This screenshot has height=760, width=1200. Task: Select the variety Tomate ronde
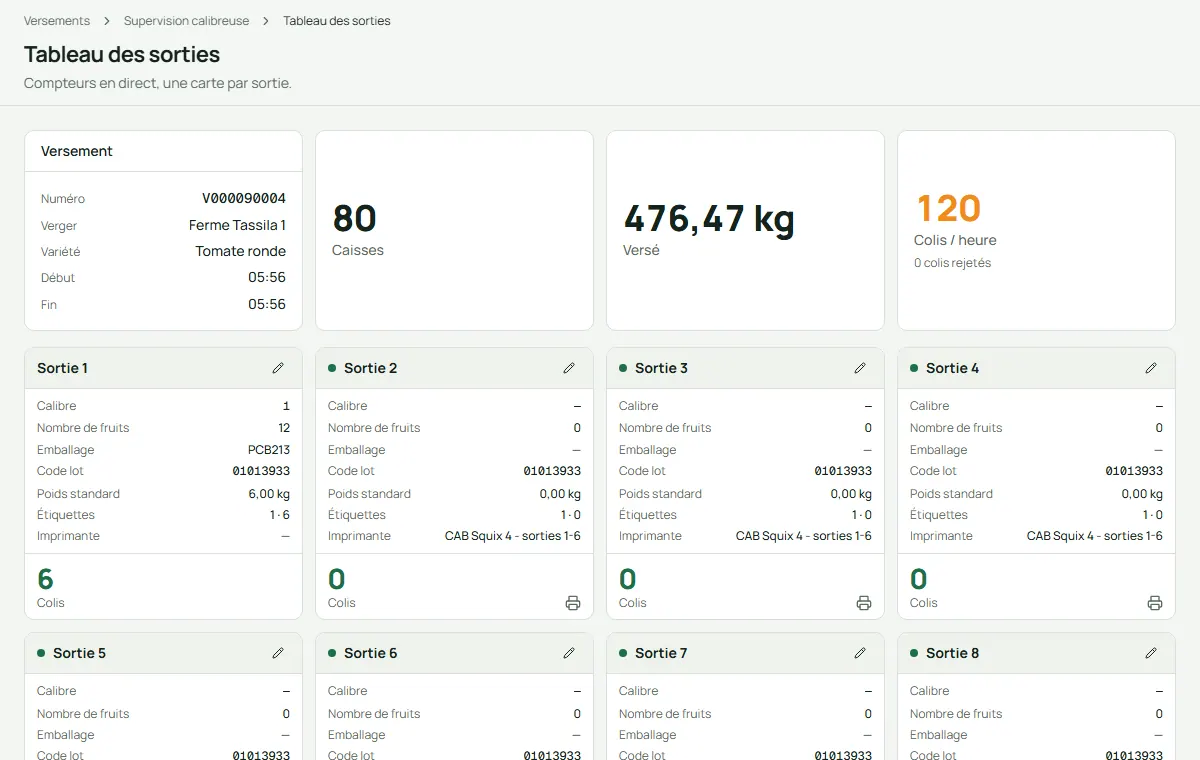tap(241, 251)
